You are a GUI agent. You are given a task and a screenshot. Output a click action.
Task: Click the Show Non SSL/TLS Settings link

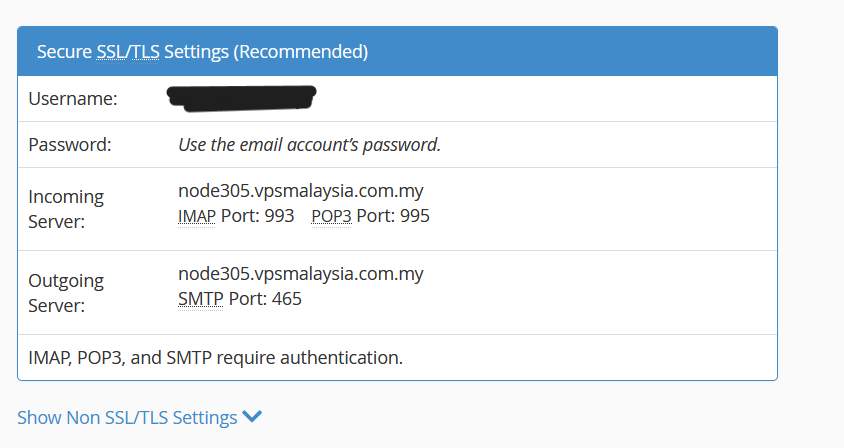pos(127,417)
